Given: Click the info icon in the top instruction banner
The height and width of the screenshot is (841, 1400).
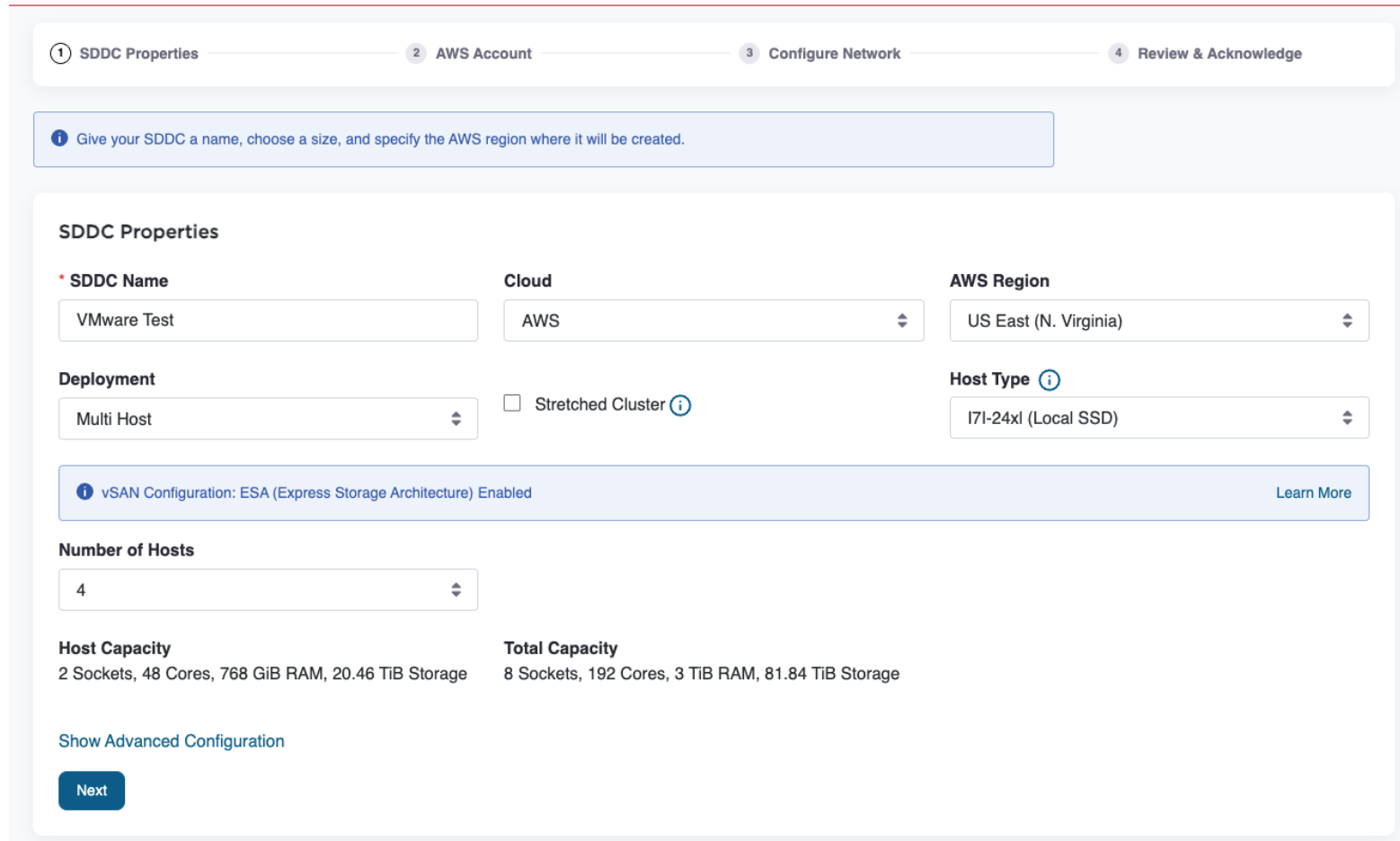Looking at the screenshot, I should 59,138.
